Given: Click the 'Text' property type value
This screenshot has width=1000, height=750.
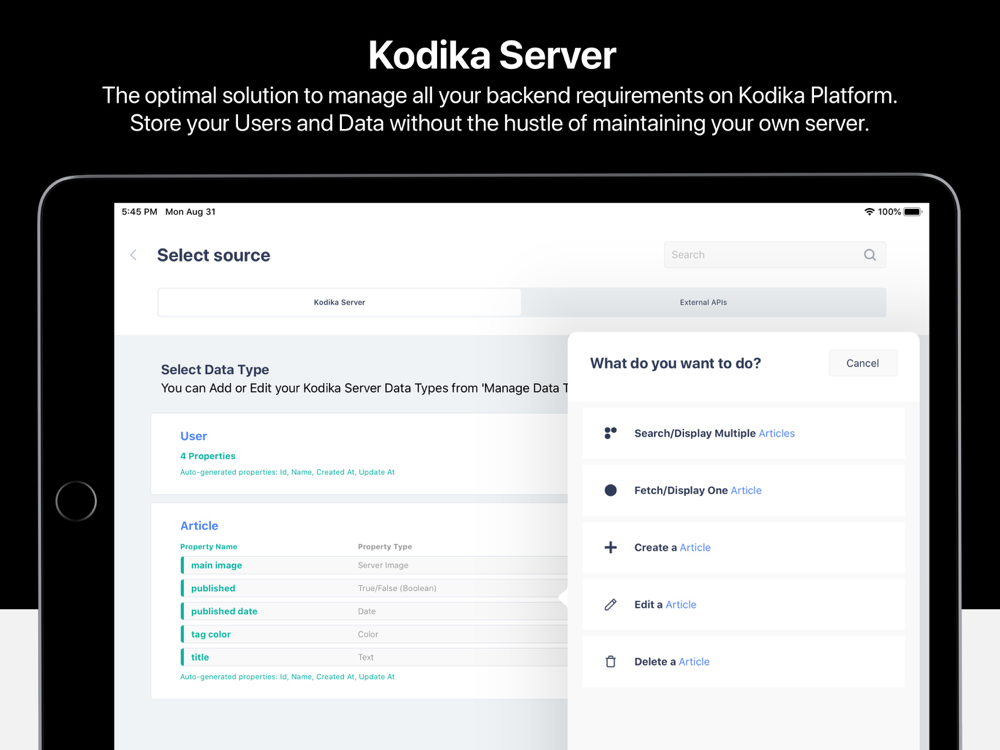Looking at the screenshot, I should pyautogui.click(x=365, y=657).
